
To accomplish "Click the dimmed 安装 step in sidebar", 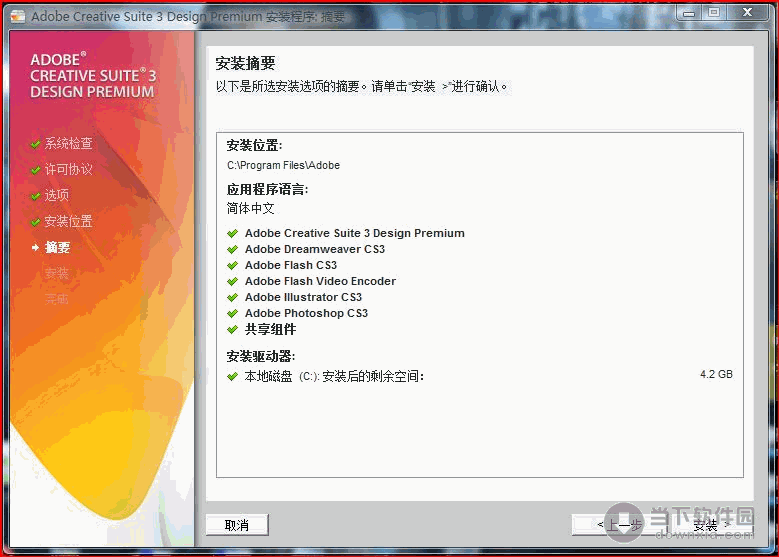I will click(57, 273).
